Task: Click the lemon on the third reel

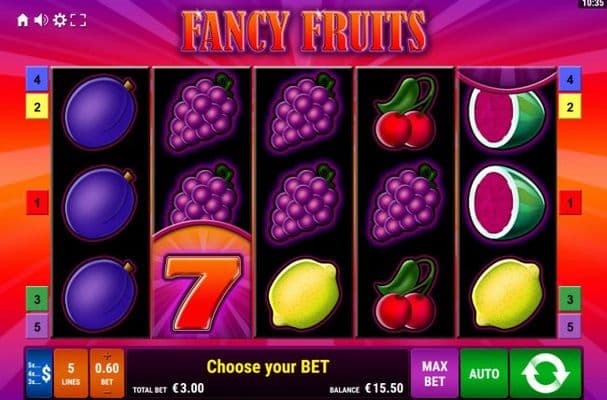Action: 304,294
